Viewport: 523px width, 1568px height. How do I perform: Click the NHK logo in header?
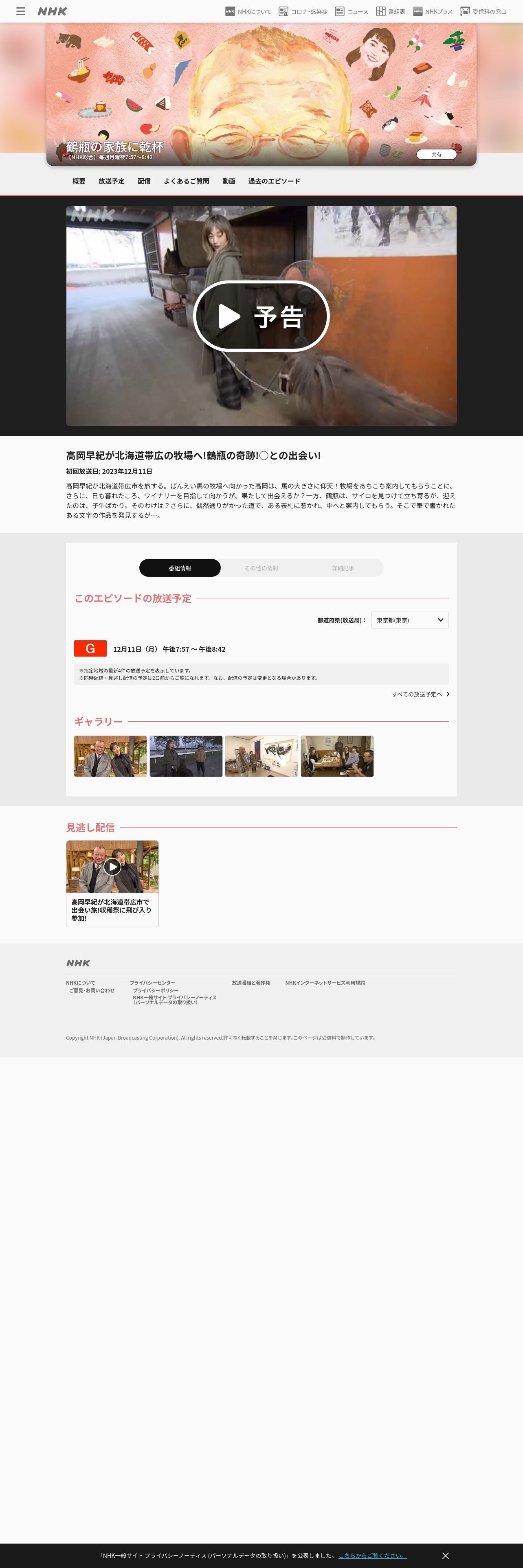53,11
